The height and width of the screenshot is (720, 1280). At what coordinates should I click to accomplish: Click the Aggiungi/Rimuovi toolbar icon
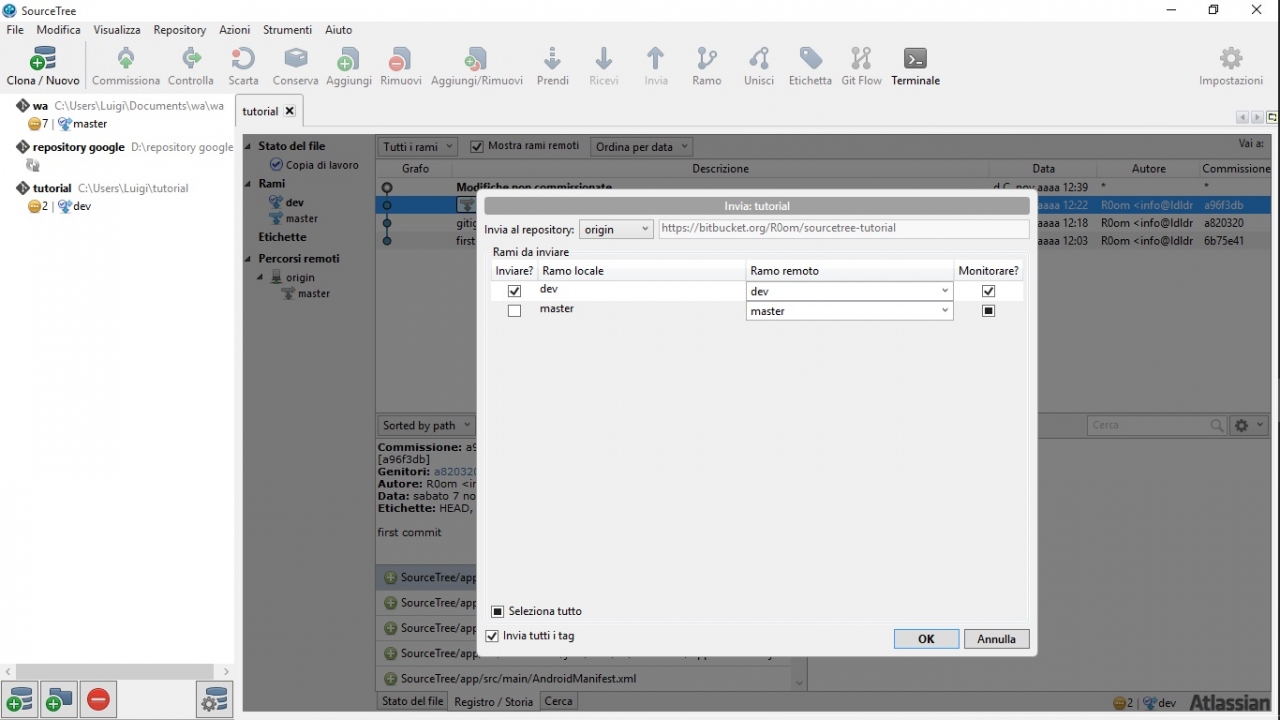tap(477, 66)
